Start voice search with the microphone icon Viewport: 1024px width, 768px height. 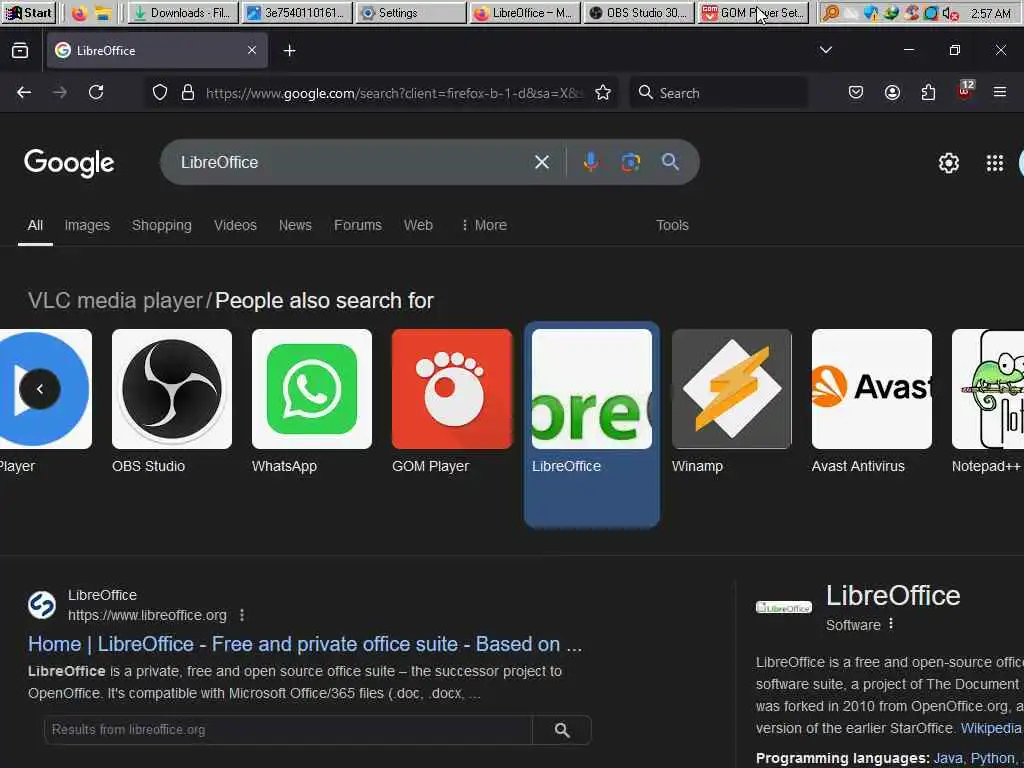(590, 162)
